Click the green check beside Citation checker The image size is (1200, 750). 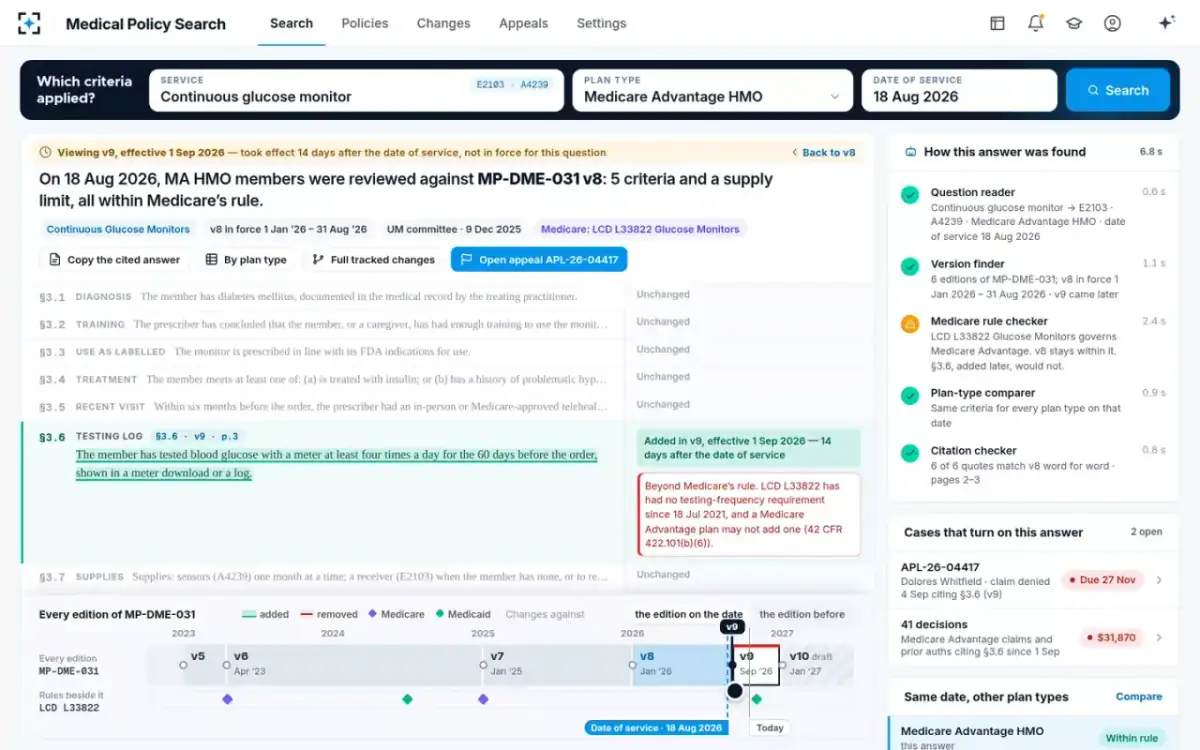[910, 453]
